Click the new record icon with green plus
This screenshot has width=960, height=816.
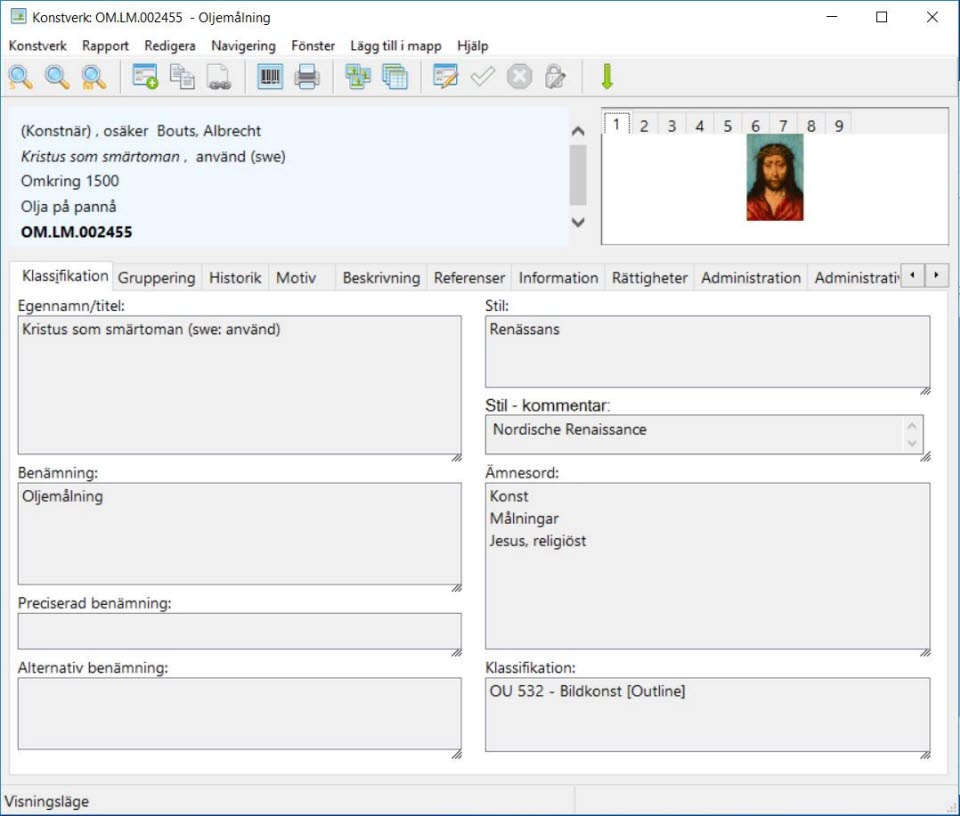click(145, 77)
